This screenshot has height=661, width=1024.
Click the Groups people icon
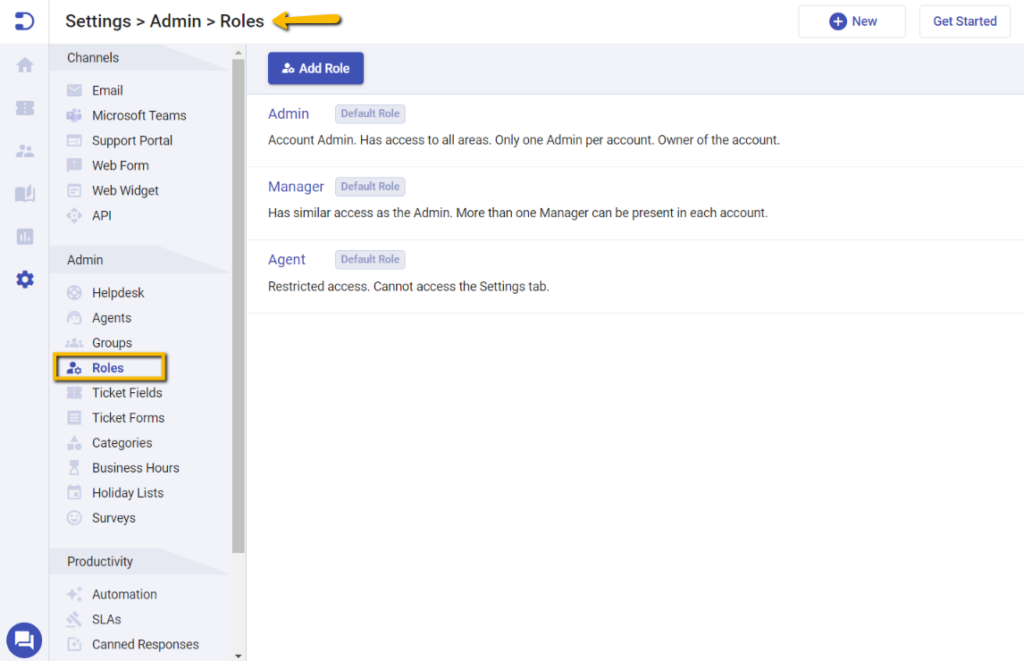point(74,343)
